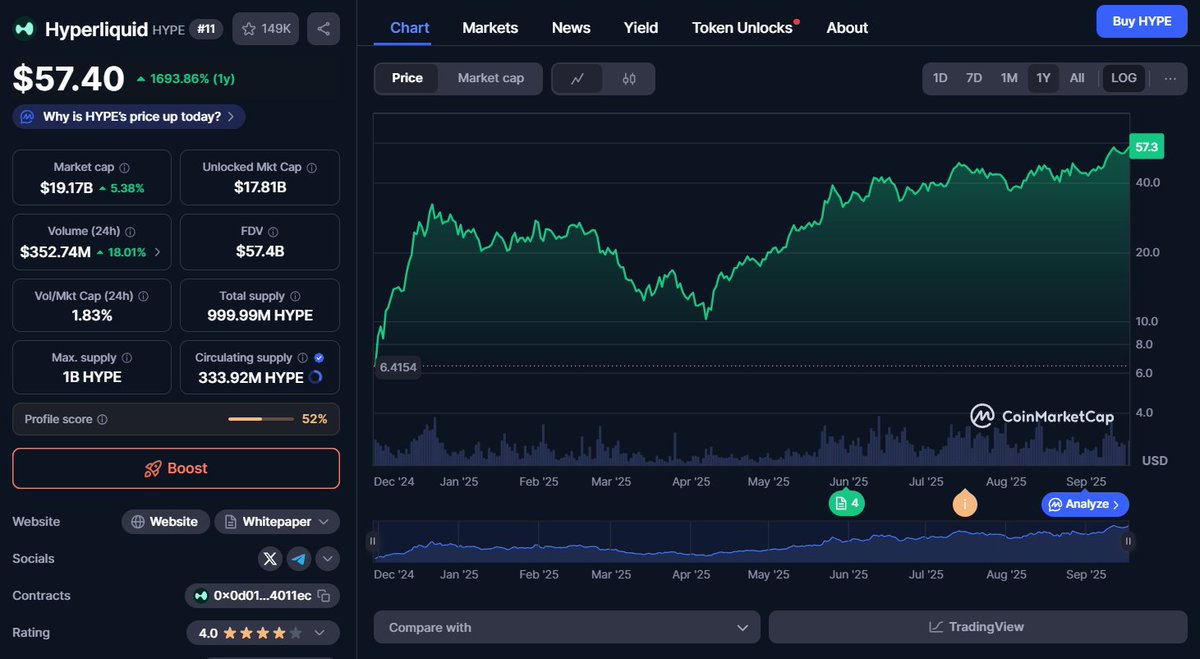
Task: Click the Boost button
Action: pos(176,468)
